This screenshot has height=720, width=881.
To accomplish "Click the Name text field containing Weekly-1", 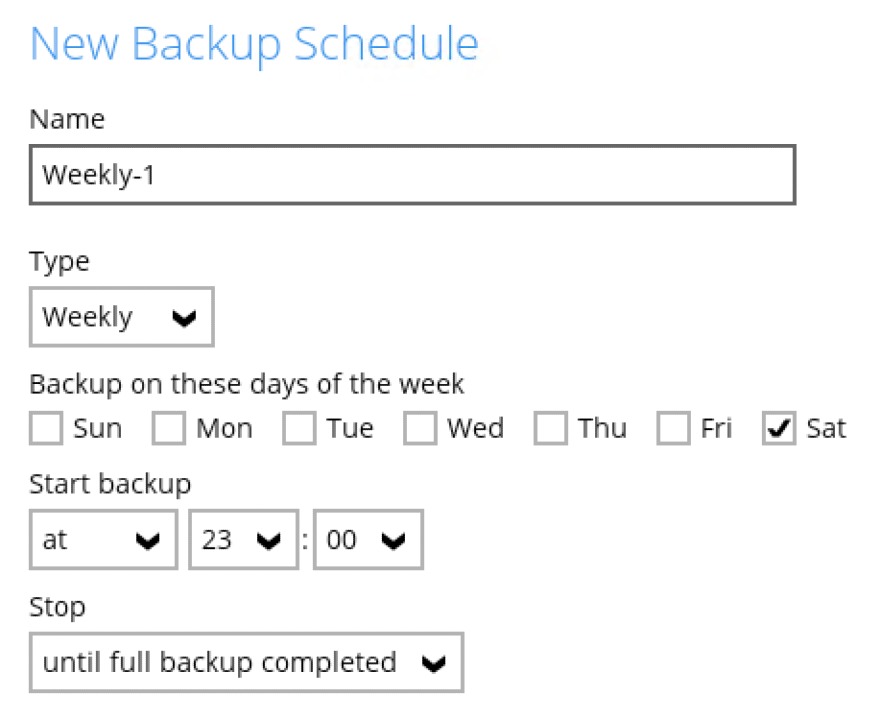I will point(412,175).
